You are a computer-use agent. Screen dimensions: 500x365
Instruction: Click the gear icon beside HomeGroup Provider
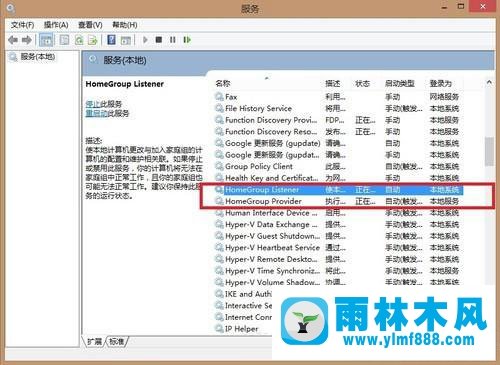[x=219, y=201]
